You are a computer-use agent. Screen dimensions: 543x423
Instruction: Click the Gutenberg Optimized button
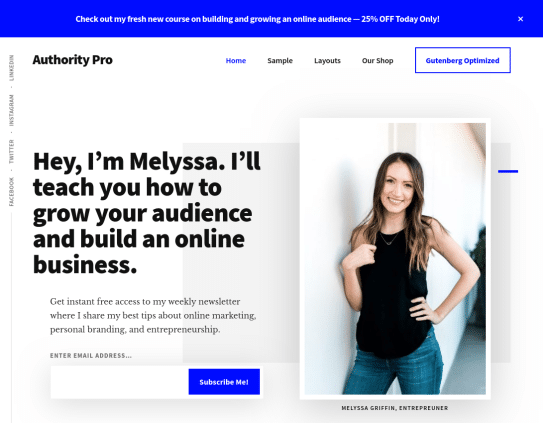(463, 60)
